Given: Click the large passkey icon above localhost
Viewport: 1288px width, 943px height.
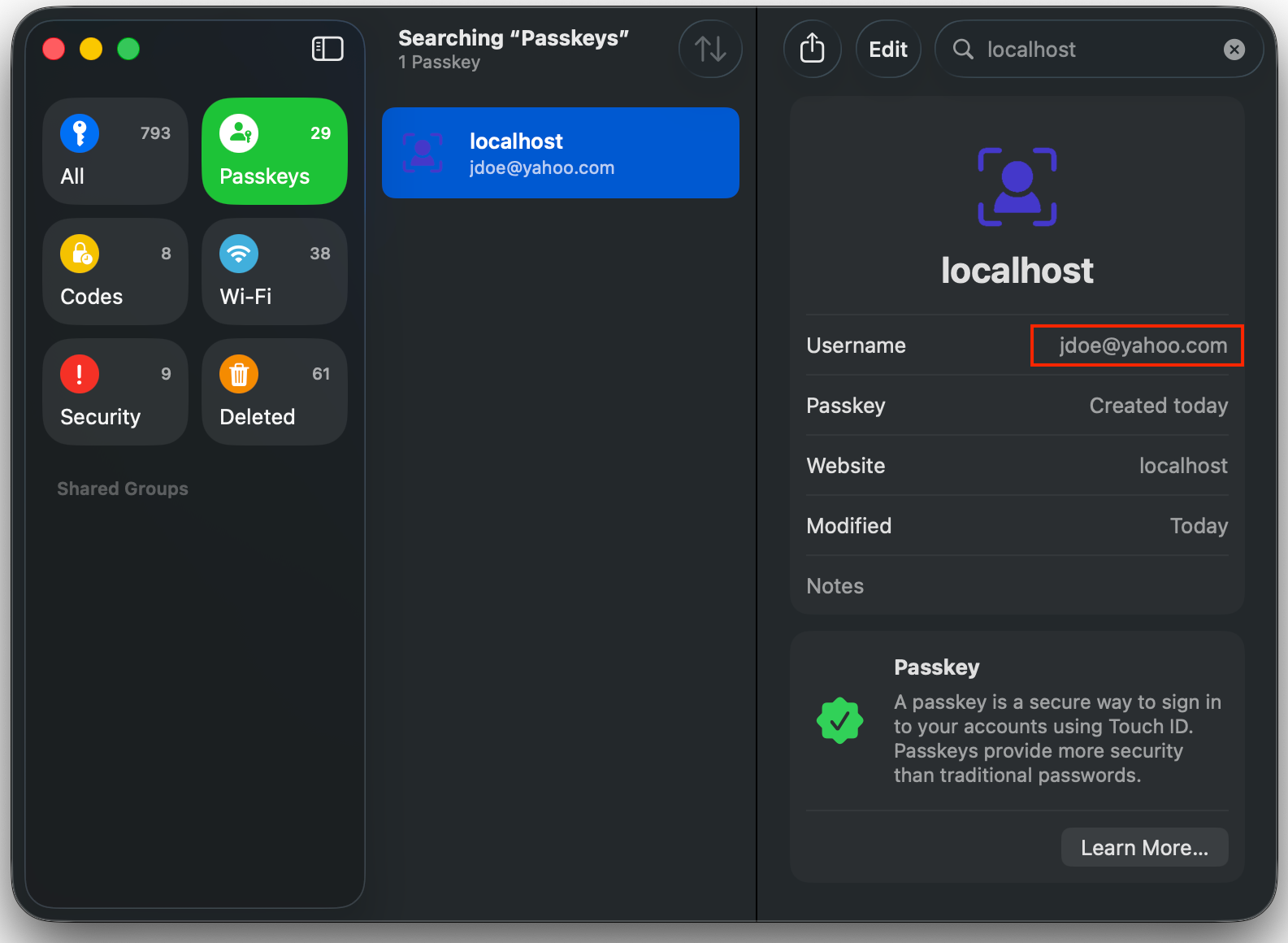Looking at the screenshot, I should (1017, 187).
